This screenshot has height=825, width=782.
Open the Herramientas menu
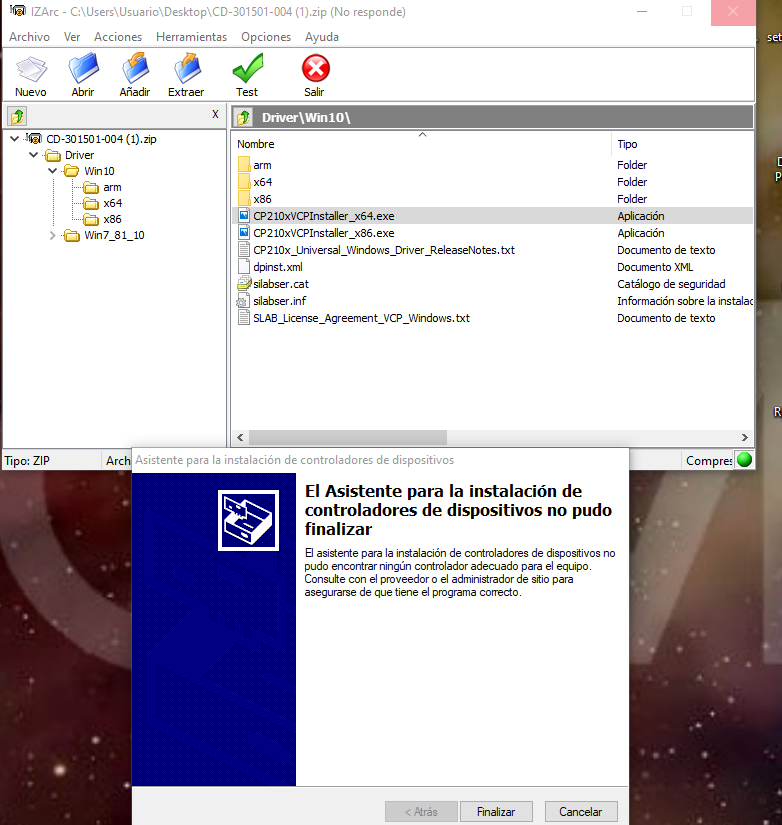(x=191, y=37)
